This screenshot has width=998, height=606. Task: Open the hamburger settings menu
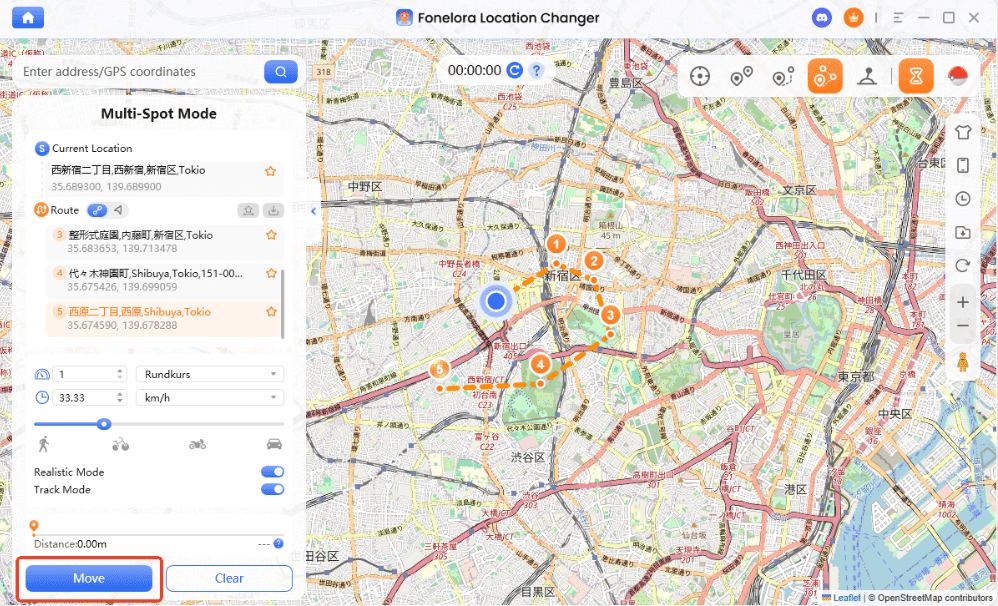(x=898, y=18)
